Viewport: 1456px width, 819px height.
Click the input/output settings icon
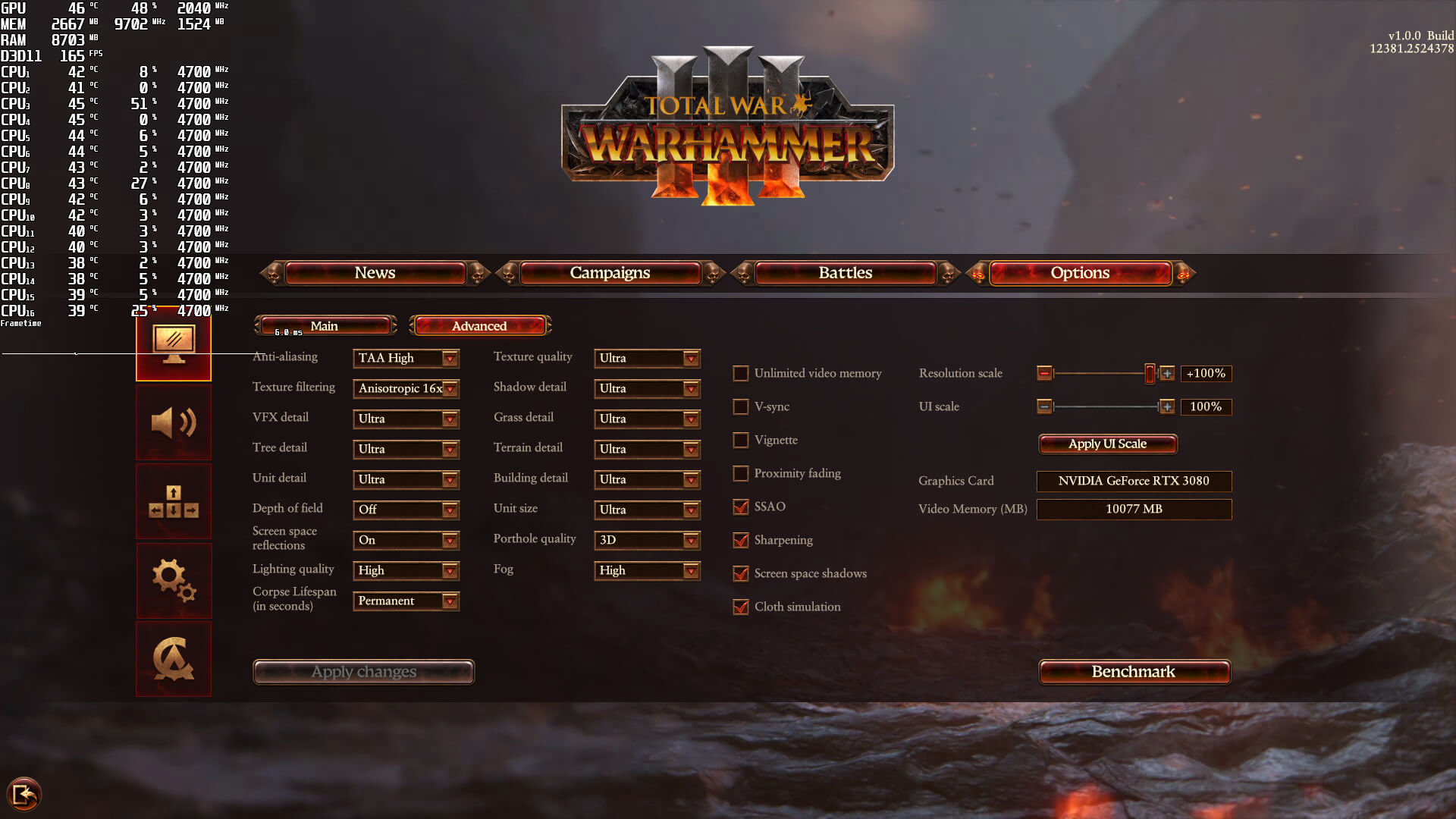pyautogui.click(x=173, y=502)
